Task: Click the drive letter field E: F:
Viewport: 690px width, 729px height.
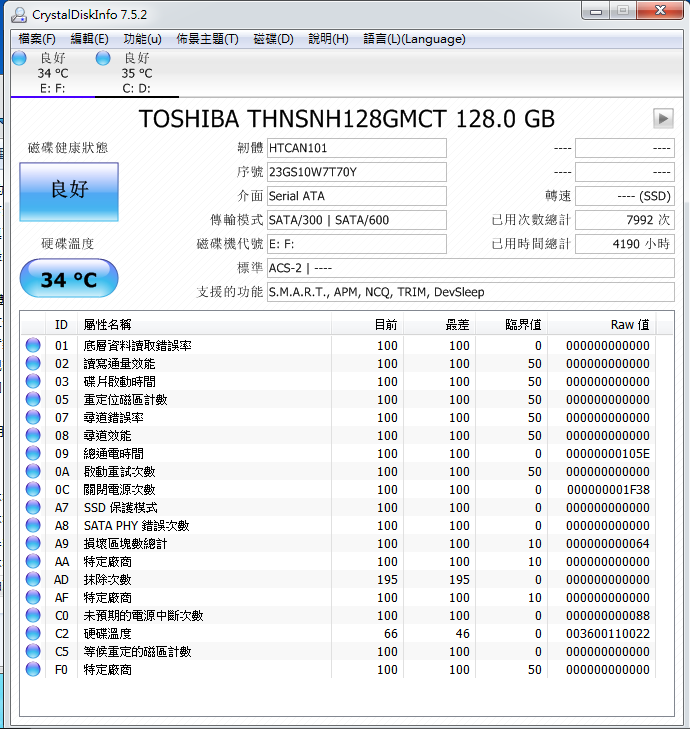Action: [x=357, y=244]
